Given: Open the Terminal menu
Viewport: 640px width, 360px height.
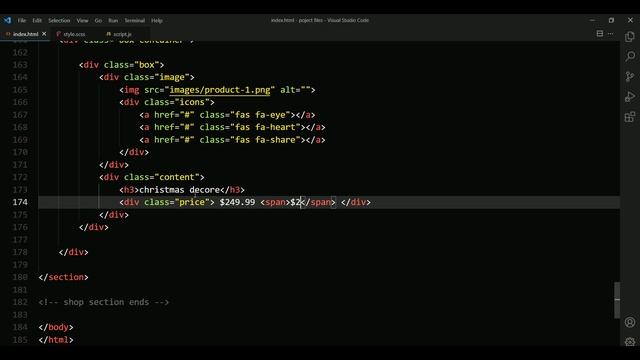Looking at the screenshot, I should (134, 20).
